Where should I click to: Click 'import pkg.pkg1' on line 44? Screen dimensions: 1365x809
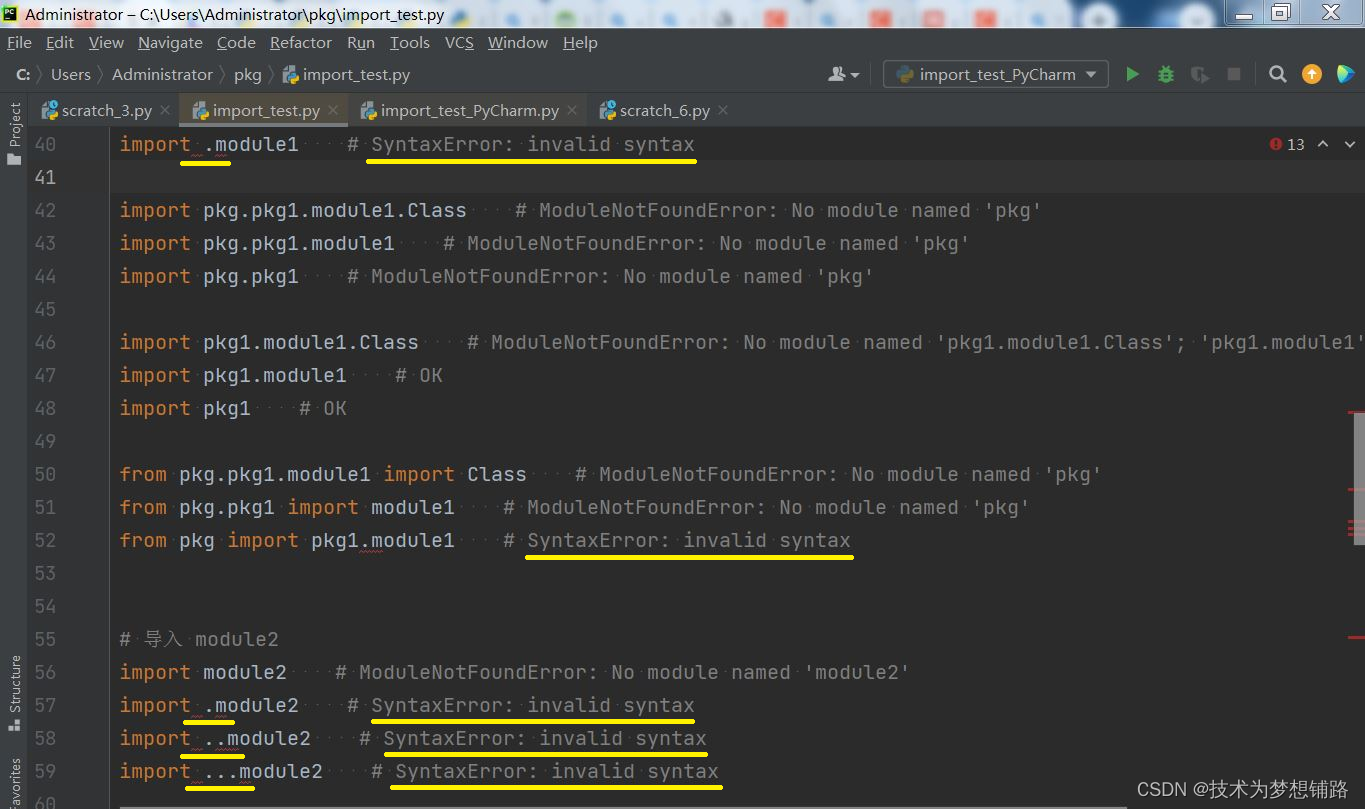point(209,276)
